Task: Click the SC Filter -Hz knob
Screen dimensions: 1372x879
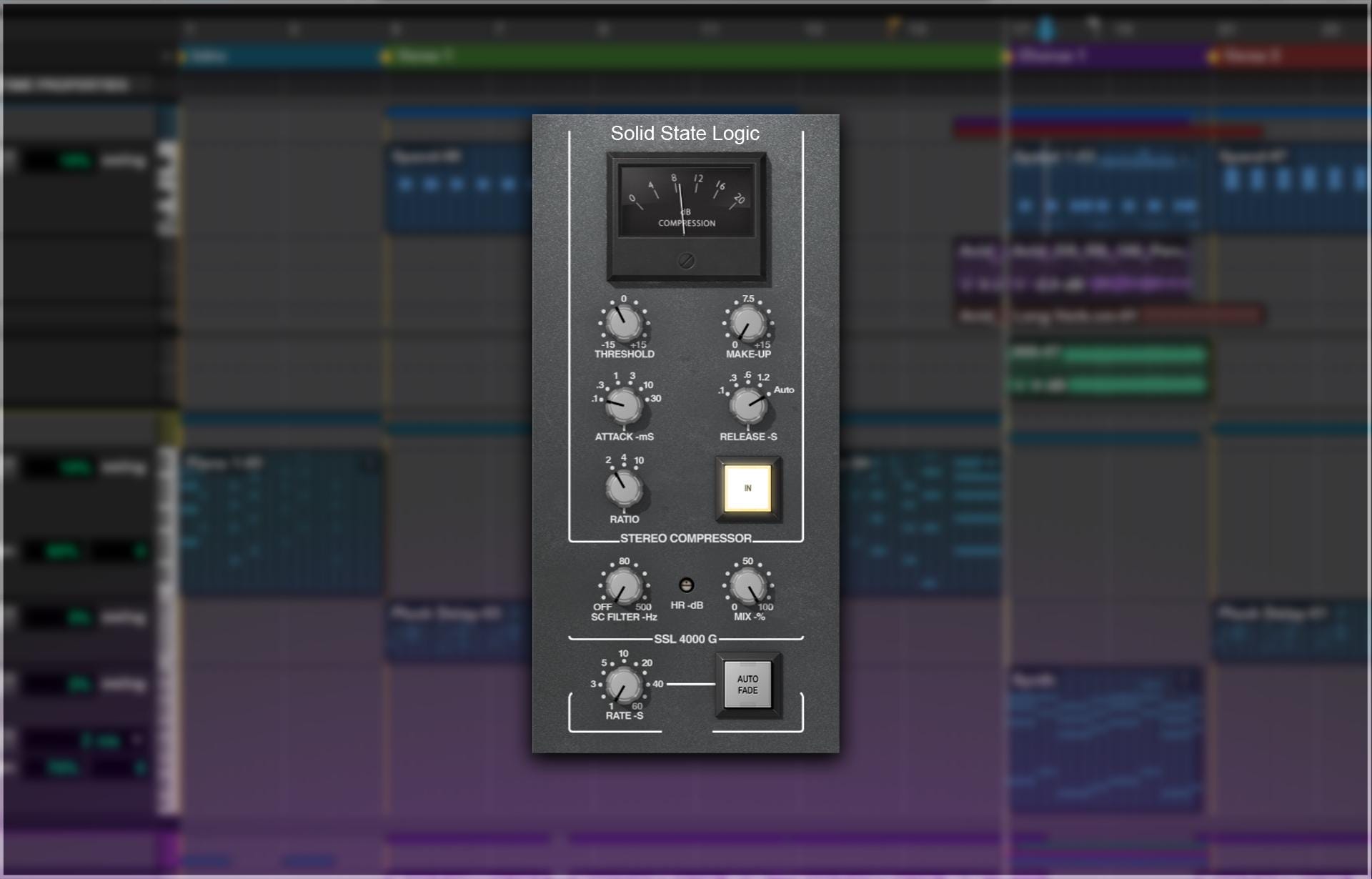Action: tap(624, 586)
